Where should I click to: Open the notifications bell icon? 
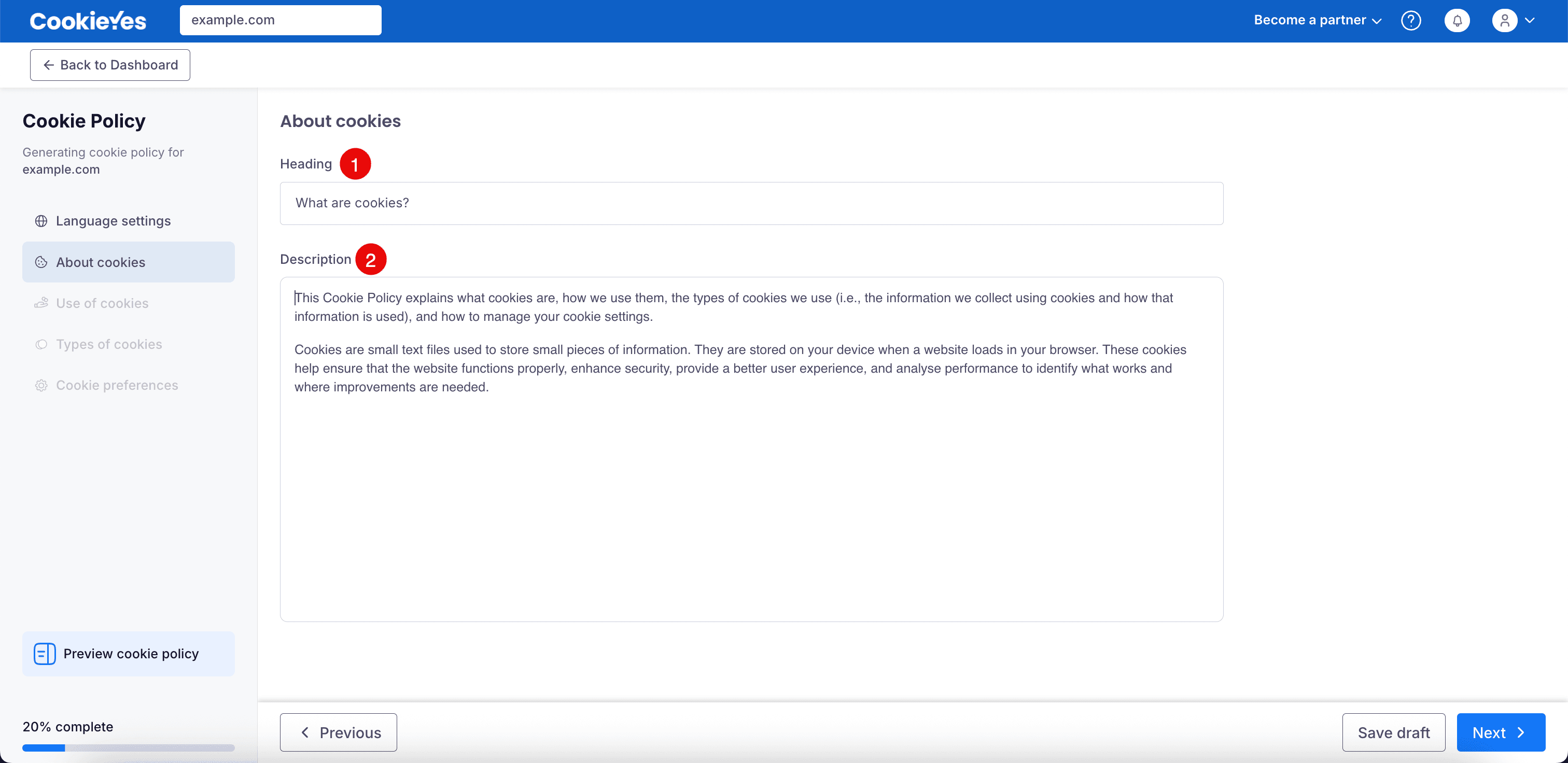[x=1457, y=20]
